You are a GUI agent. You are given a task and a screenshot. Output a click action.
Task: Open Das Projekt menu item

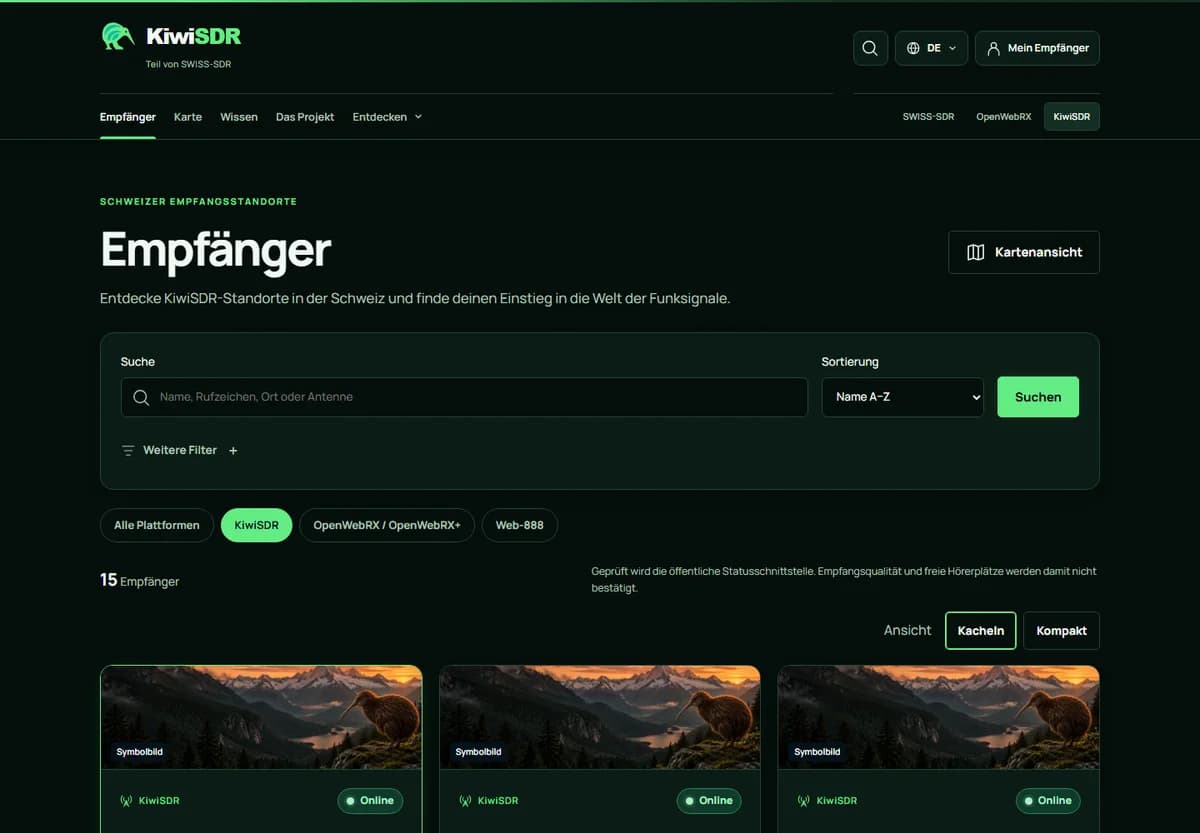pos(305,117)
